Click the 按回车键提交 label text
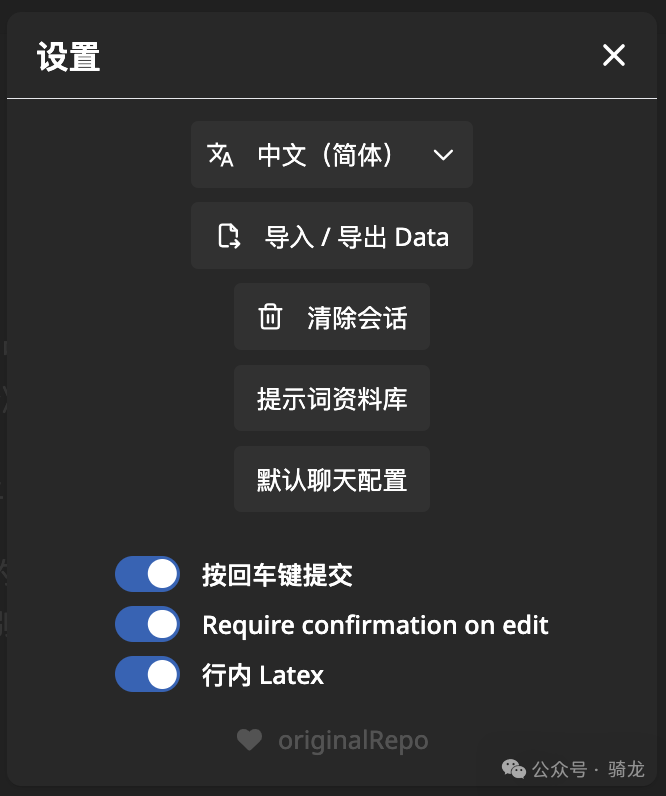Screen dimensions: 666x796 pyautogui.click(x=277, y=575)
